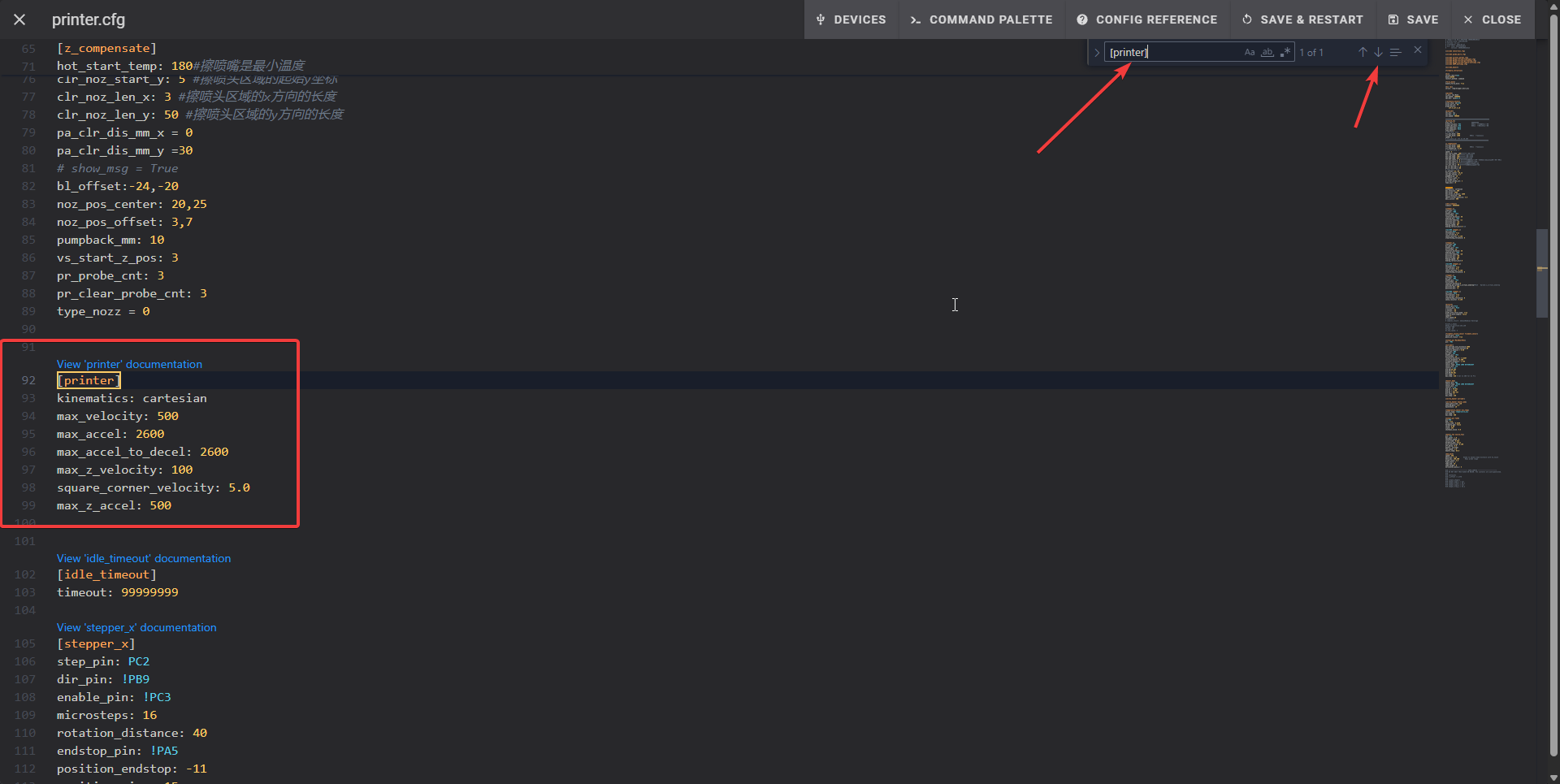Click the pa_clr_dis_mm_y =30 line
This screenshot has width=1560, height=784.
click(124, 150)
